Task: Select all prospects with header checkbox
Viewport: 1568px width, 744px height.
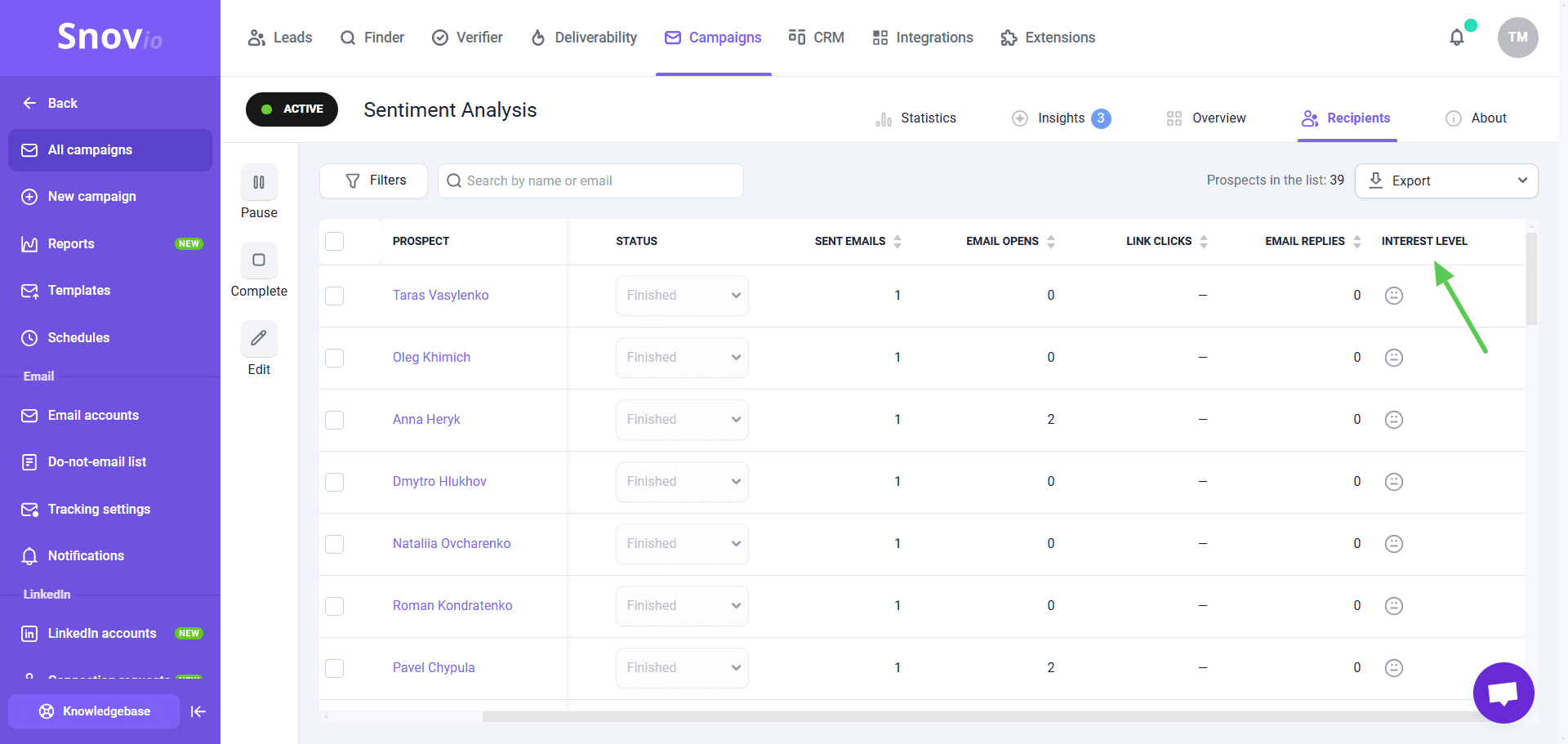Action: 335,242
